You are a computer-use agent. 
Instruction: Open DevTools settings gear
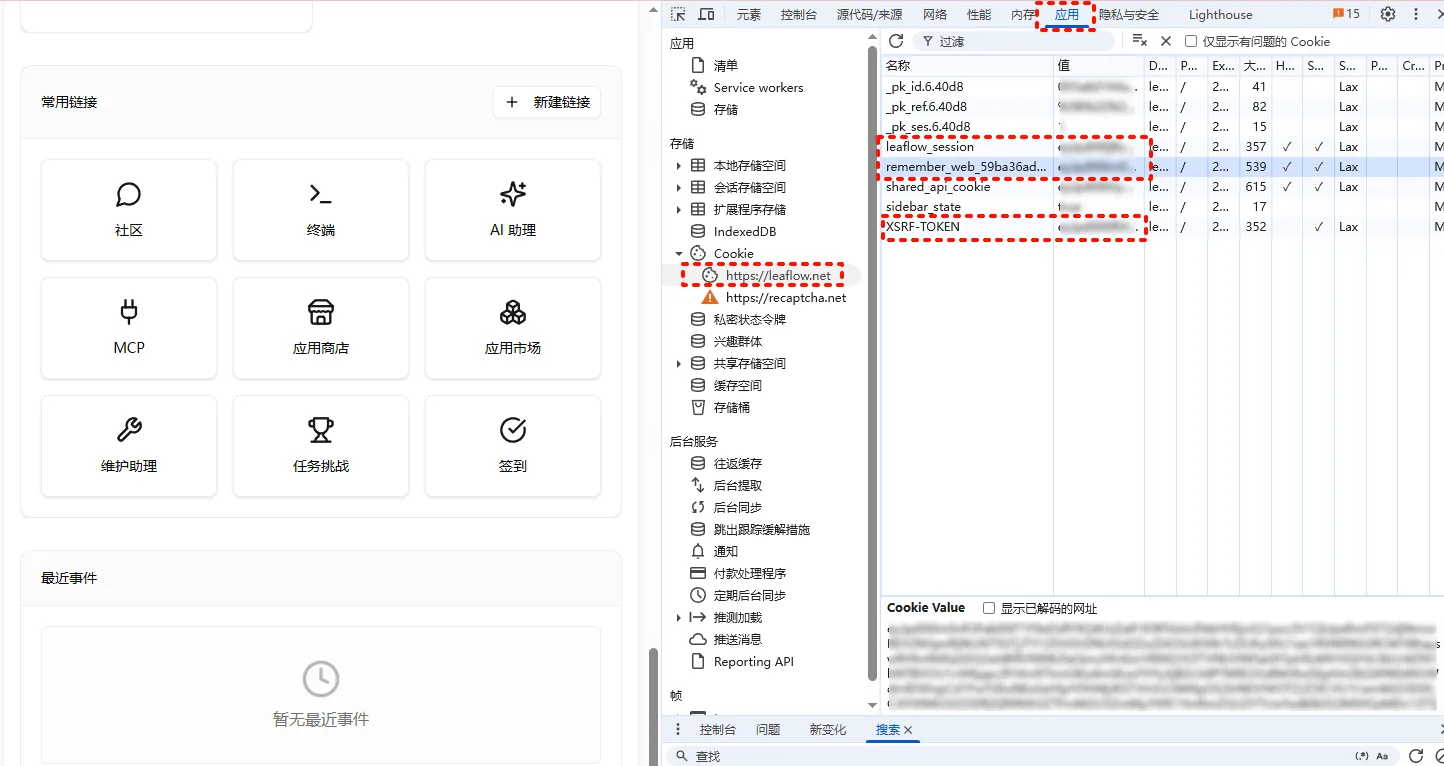click(1387, 14)
